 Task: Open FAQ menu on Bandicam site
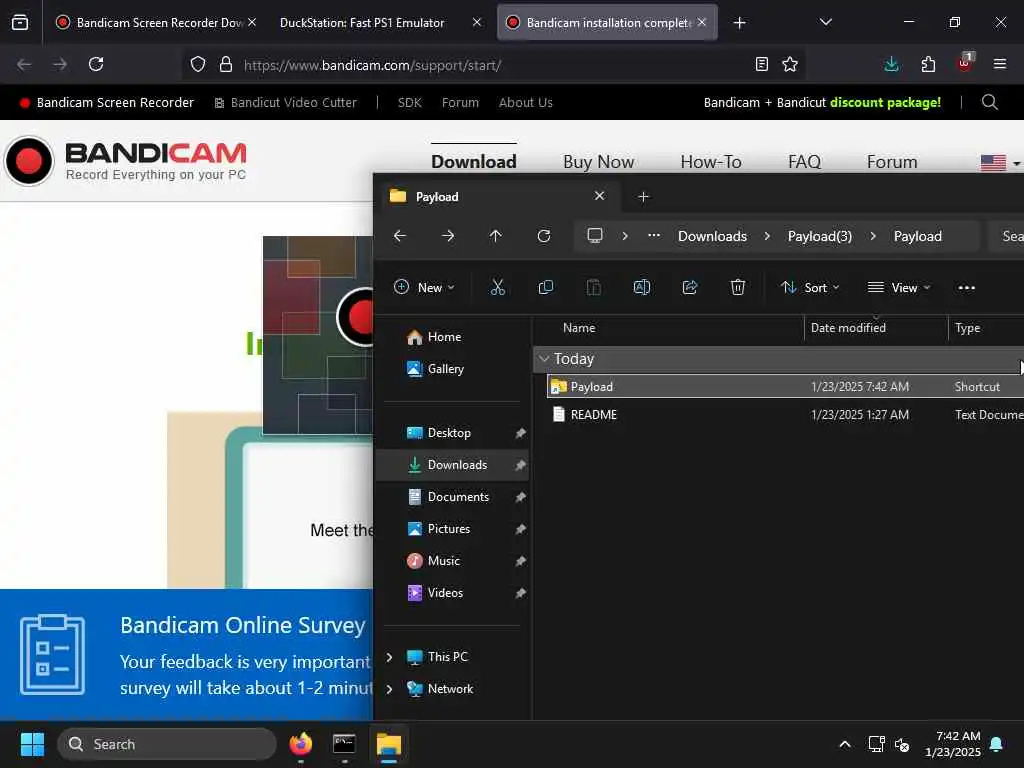point(804,162)
